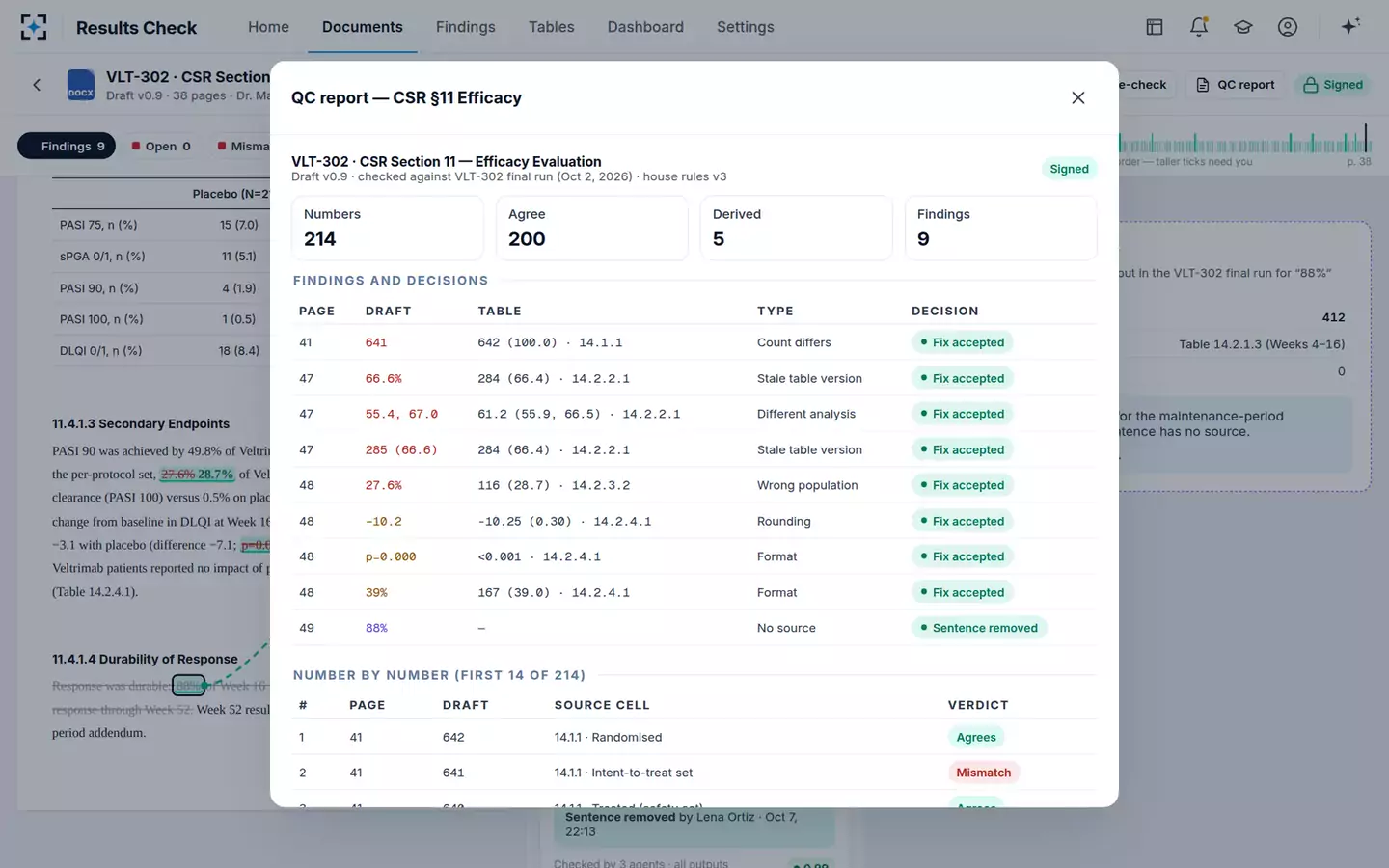Click draft value p=0.000
This screenshot has width=1389, height=868.
point(391,556)
